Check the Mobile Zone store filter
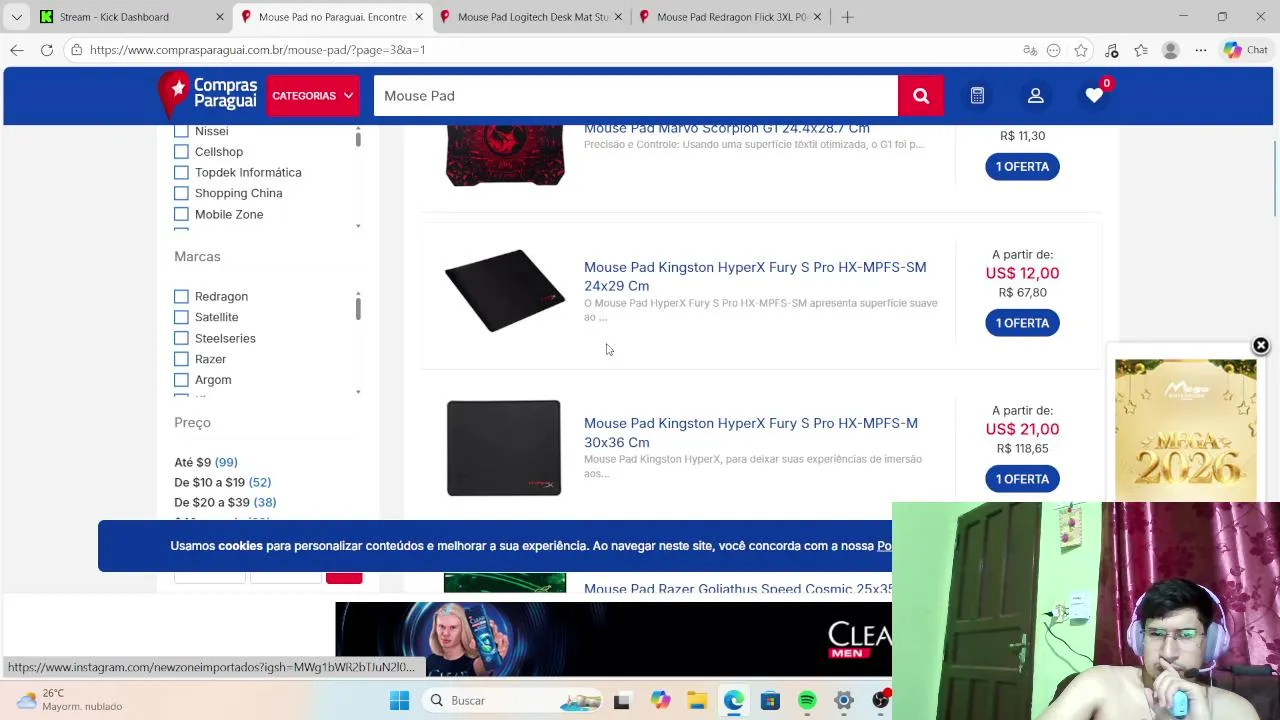This screenshot has height=720, width=1280. (x=181, y=214)
